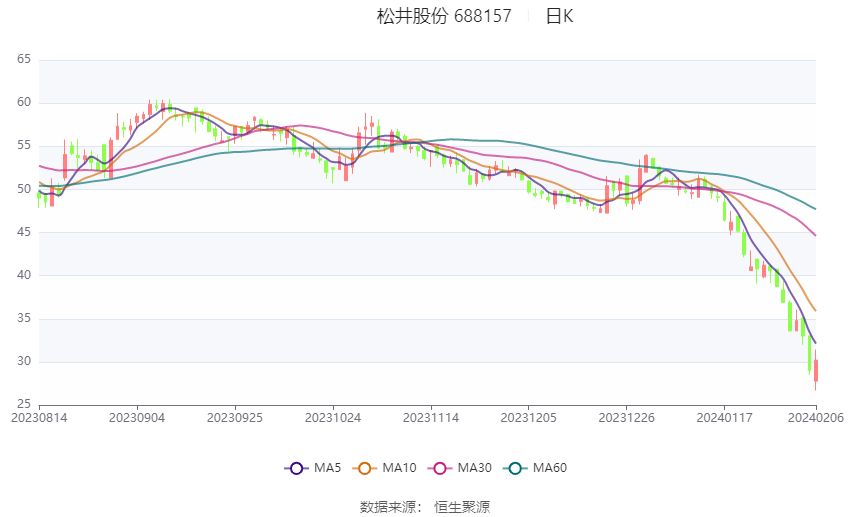Screen dimensions: 850x517
Task: Select the 20240206 x-axis date label
Action: click(815, 418)
